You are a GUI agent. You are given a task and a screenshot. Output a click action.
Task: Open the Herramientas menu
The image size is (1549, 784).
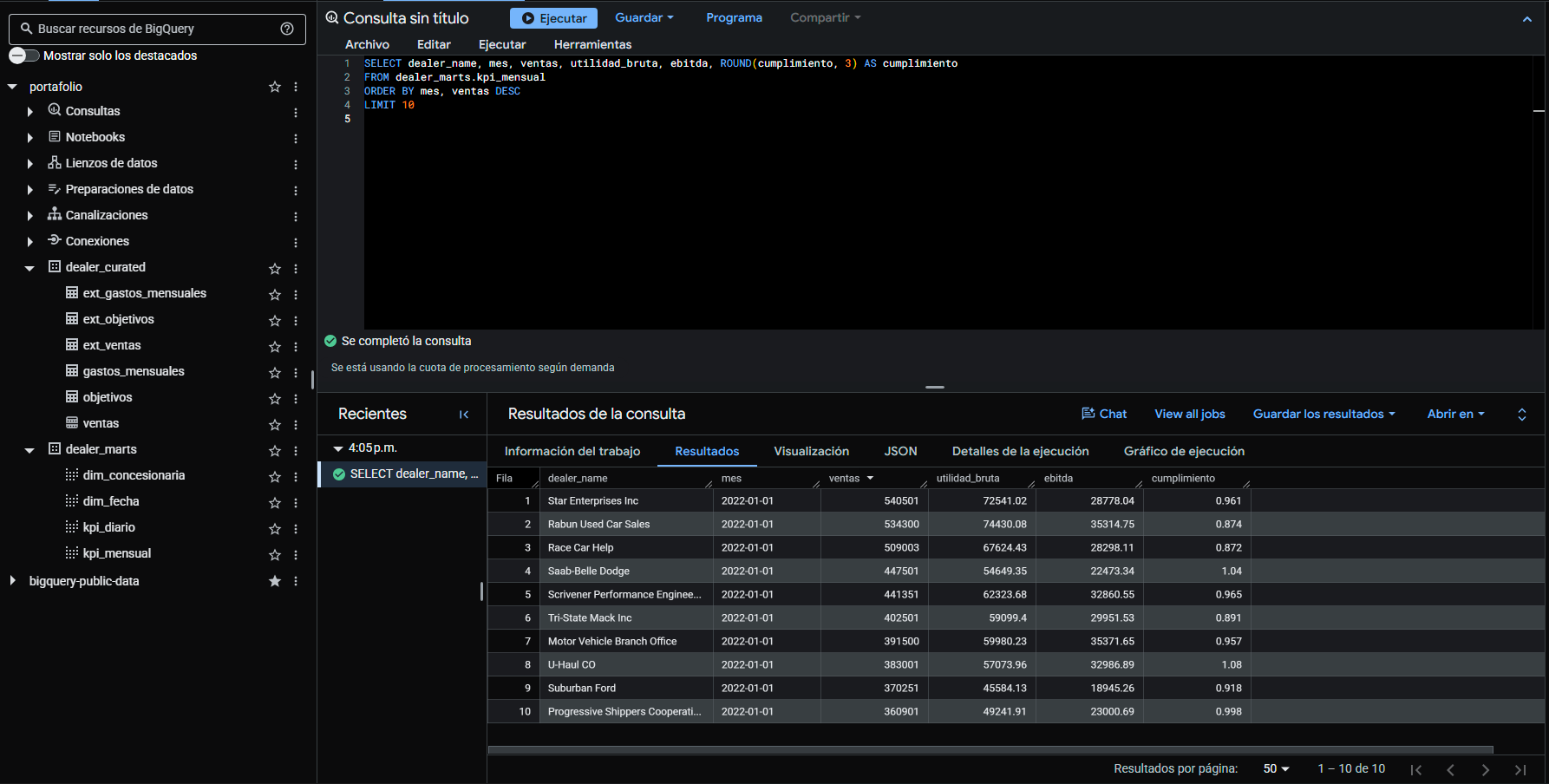[x=592, y=44]
